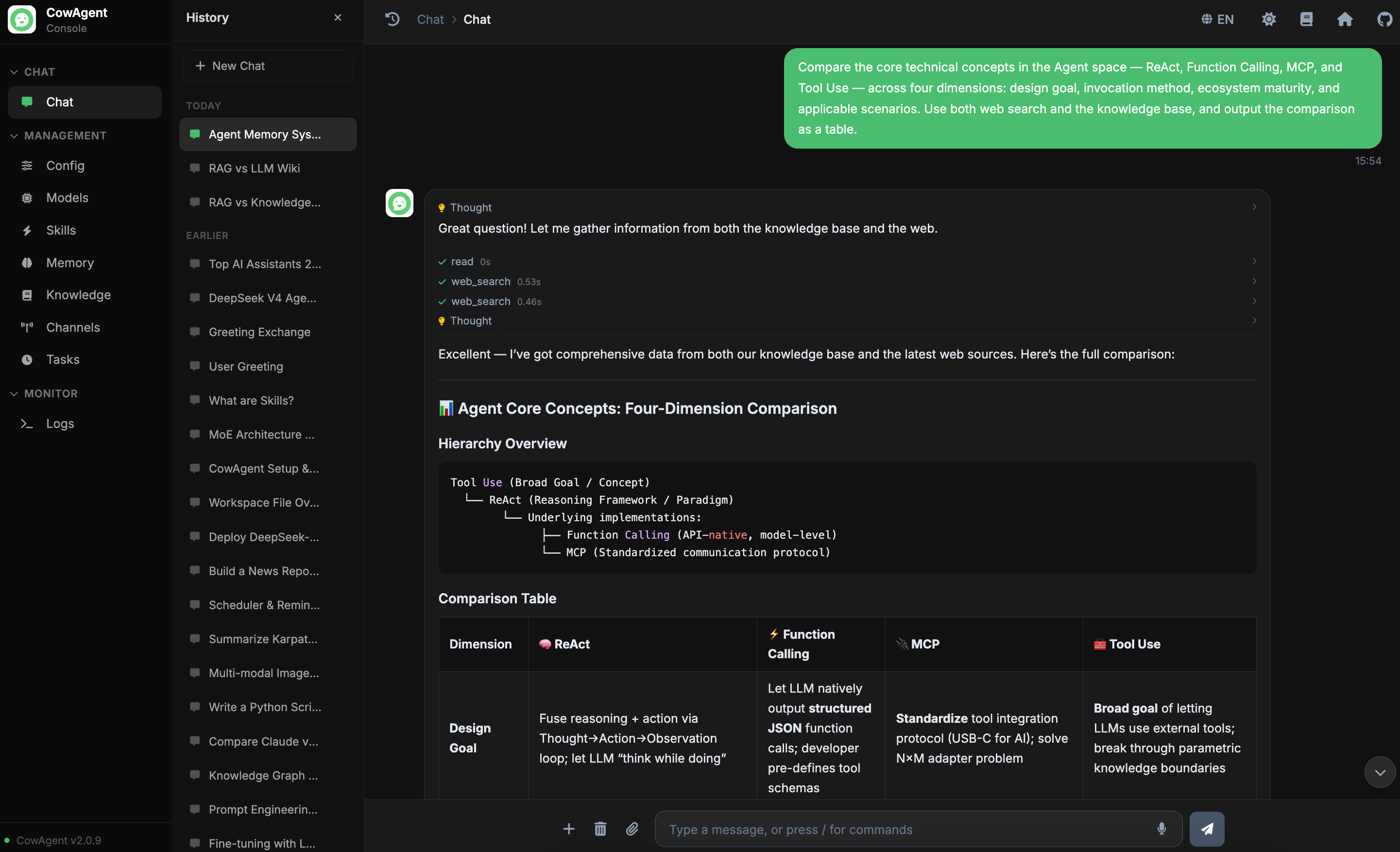
Task: Collapse the MONITOR sidebar section
Action: (44, 393)
